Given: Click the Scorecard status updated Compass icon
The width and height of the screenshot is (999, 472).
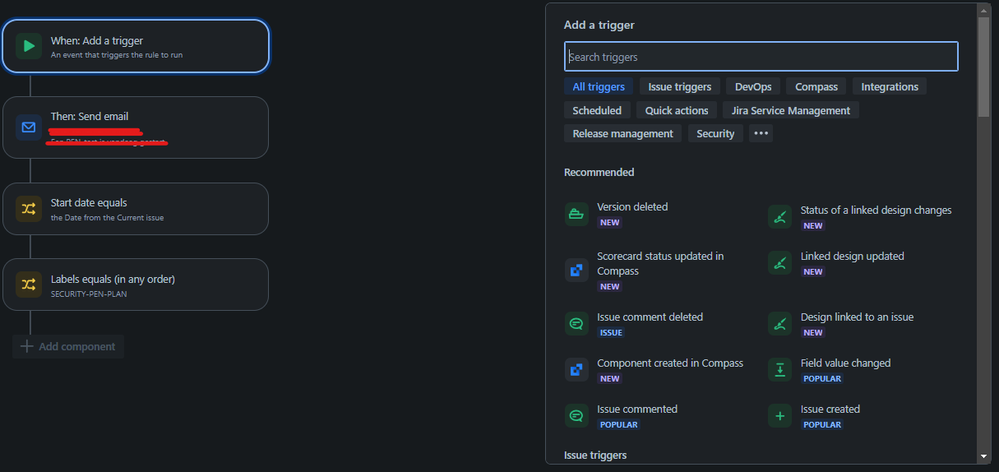Looking at the screenshot, I should coord(577,270).
